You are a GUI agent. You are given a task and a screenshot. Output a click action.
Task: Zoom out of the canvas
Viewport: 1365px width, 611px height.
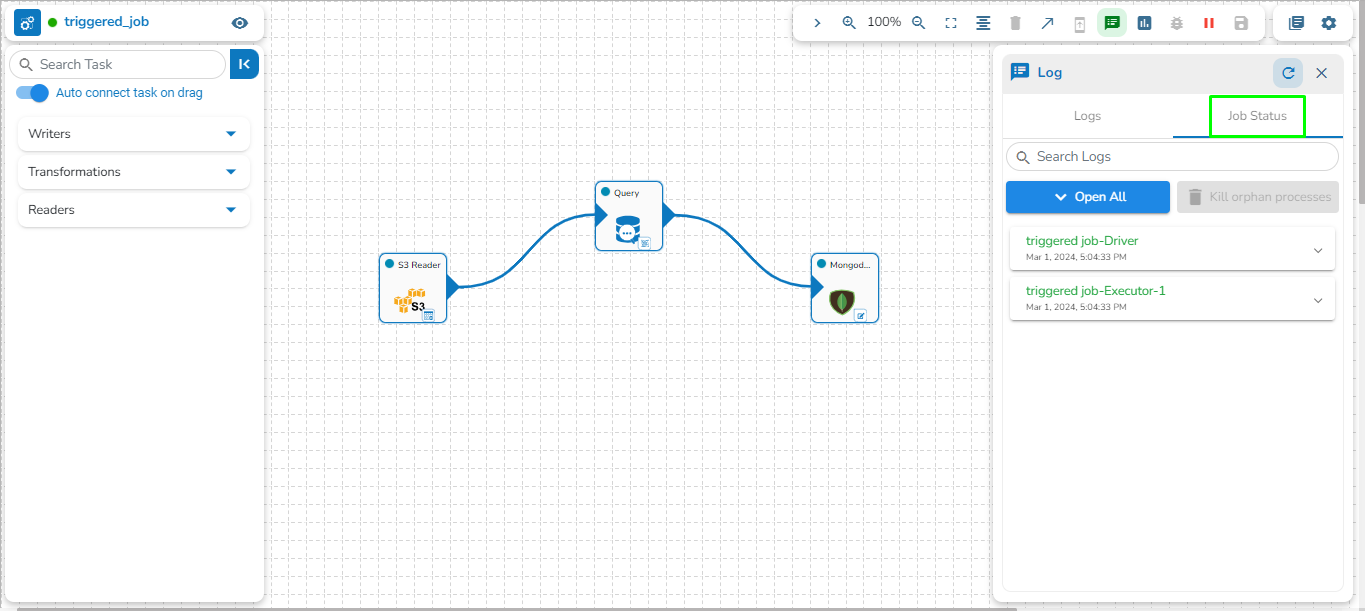(919, 22)
